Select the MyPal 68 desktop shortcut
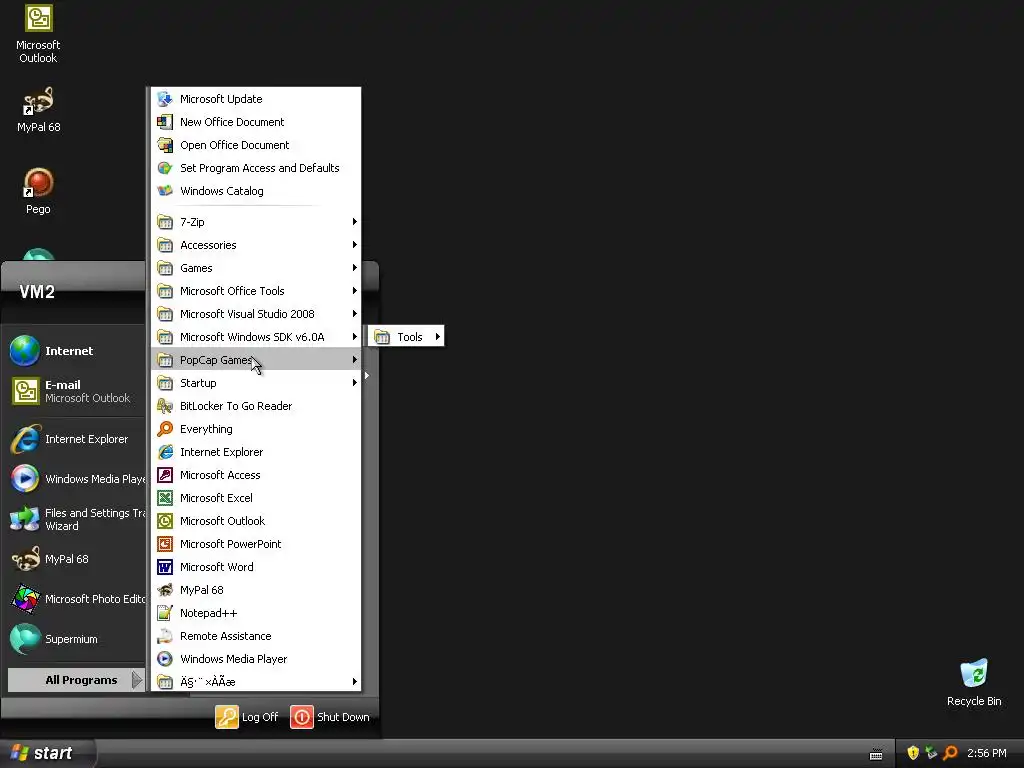This screenshot has height=768, width=1024. (x=38, y=110)
